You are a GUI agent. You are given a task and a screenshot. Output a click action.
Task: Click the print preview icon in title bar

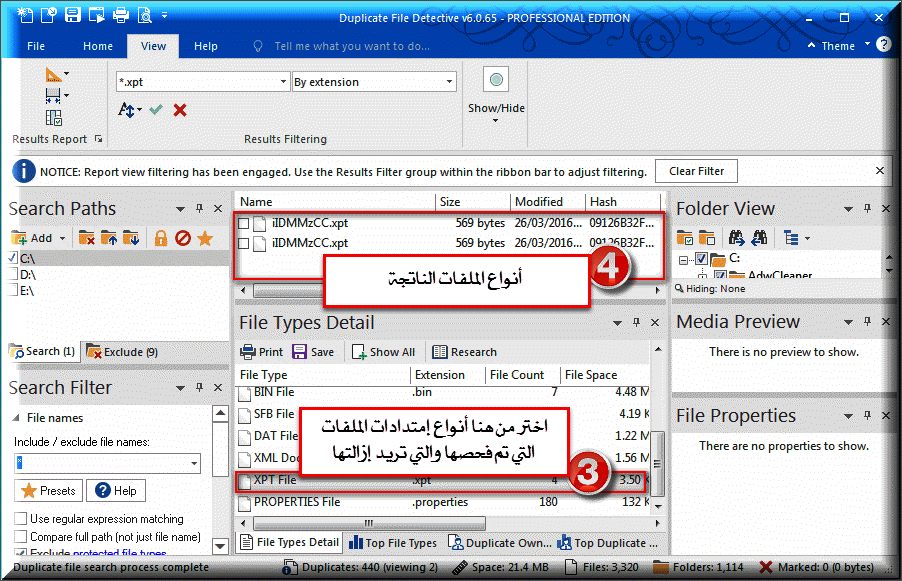point(144,15)
